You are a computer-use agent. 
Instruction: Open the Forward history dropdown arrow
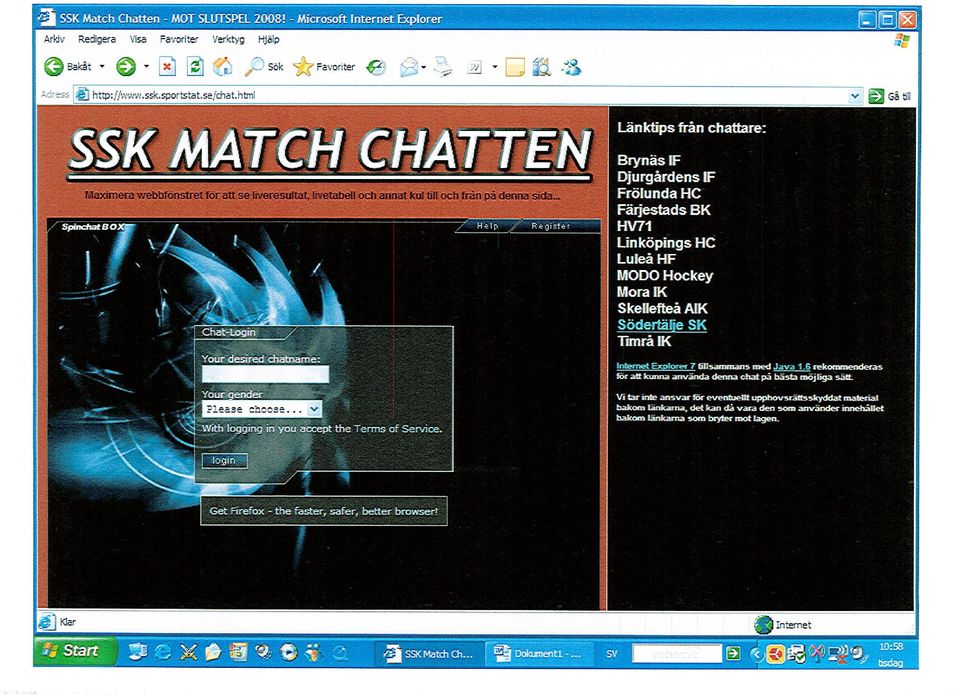click(146, 67)
